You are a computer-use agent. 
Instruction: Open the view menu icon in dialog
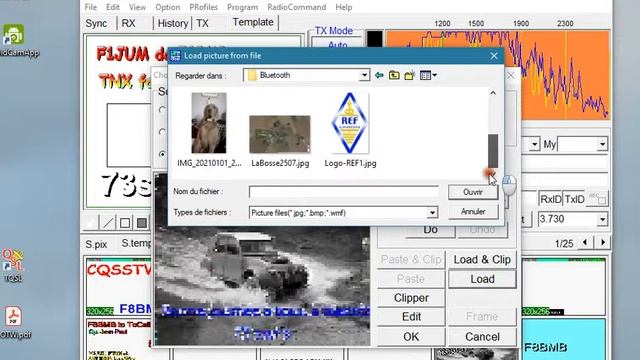[x=428, y=75]
